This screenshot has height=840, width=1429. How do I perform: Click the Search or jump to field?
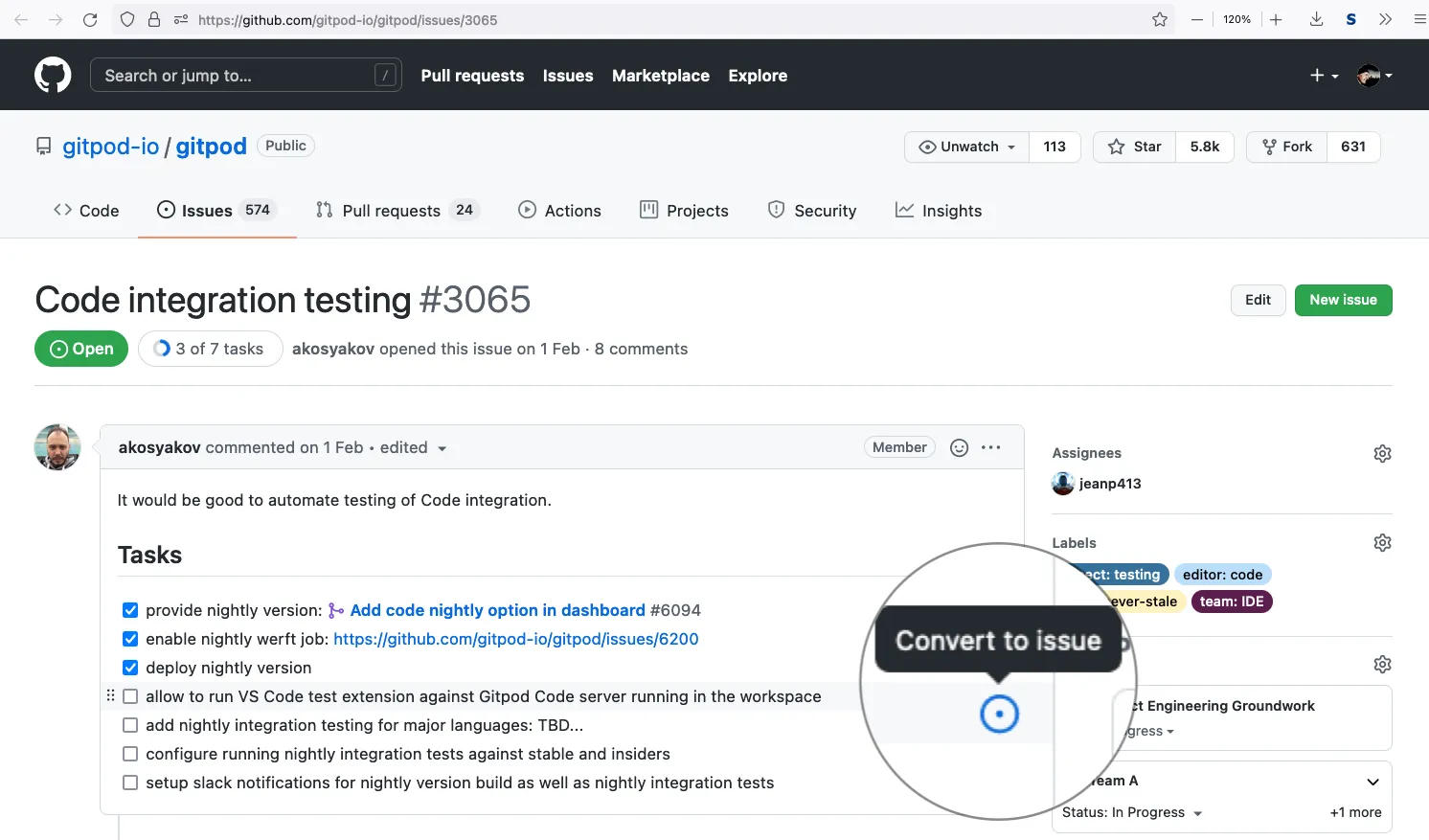[x=245, y=75]
